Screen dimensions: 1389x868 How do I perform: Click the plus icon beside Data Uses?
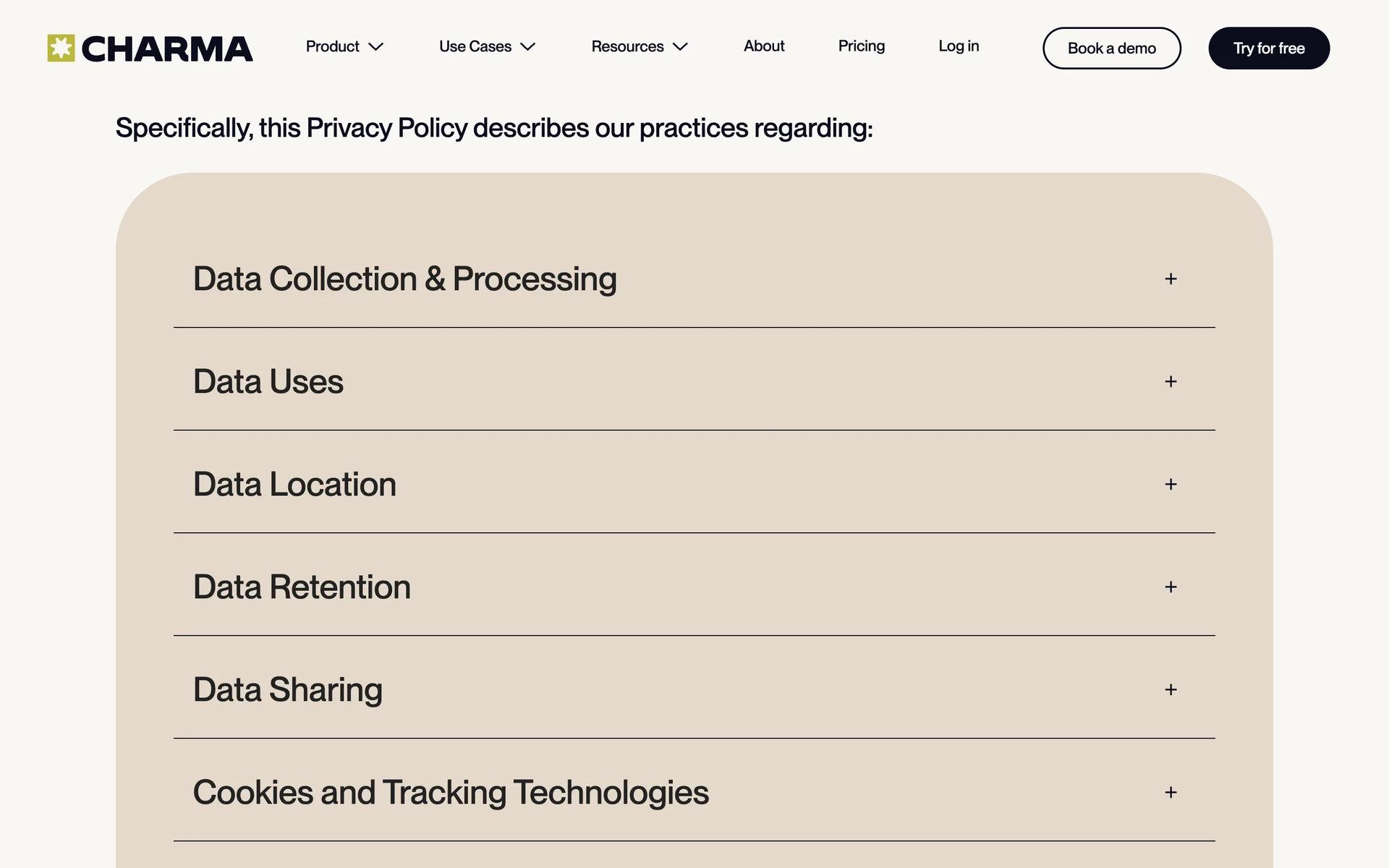click(x=1171, y=382)
